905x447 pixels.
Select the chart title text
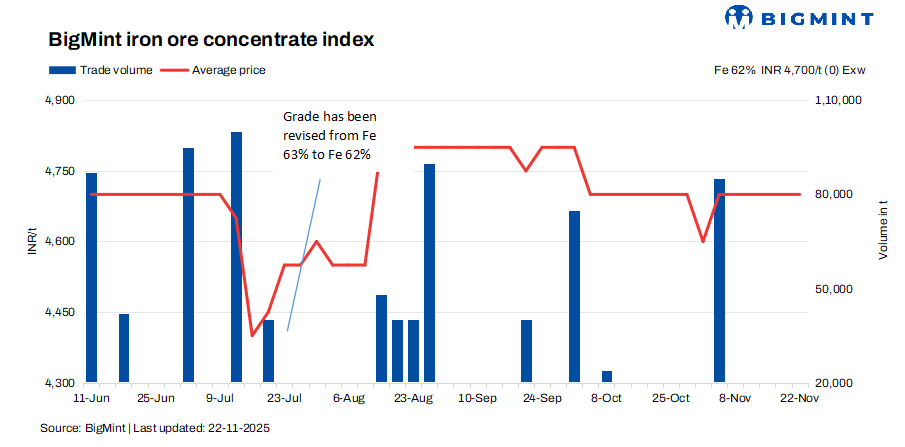211,40
